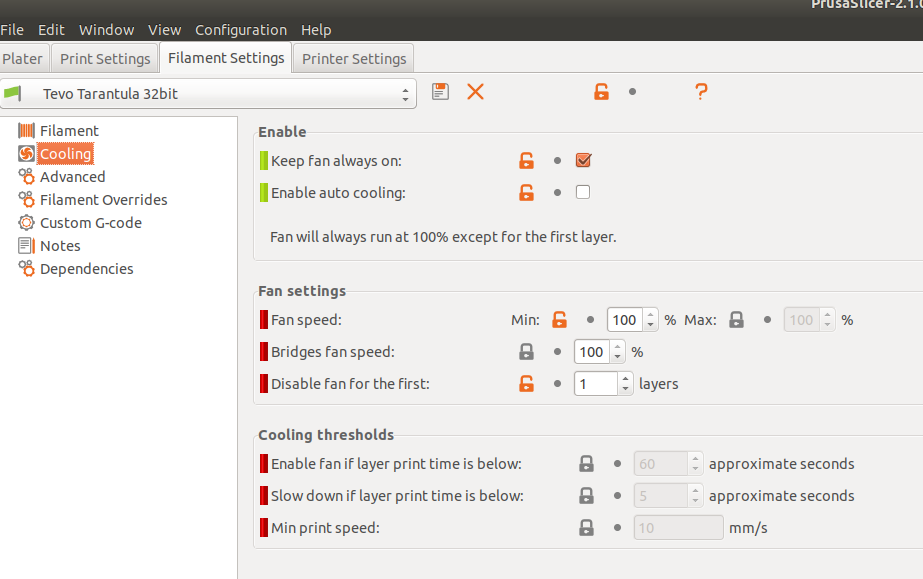The image size is (923, 579).
Task: Click the Disable fan layers spinner arrows
Action: click(626, 383)
